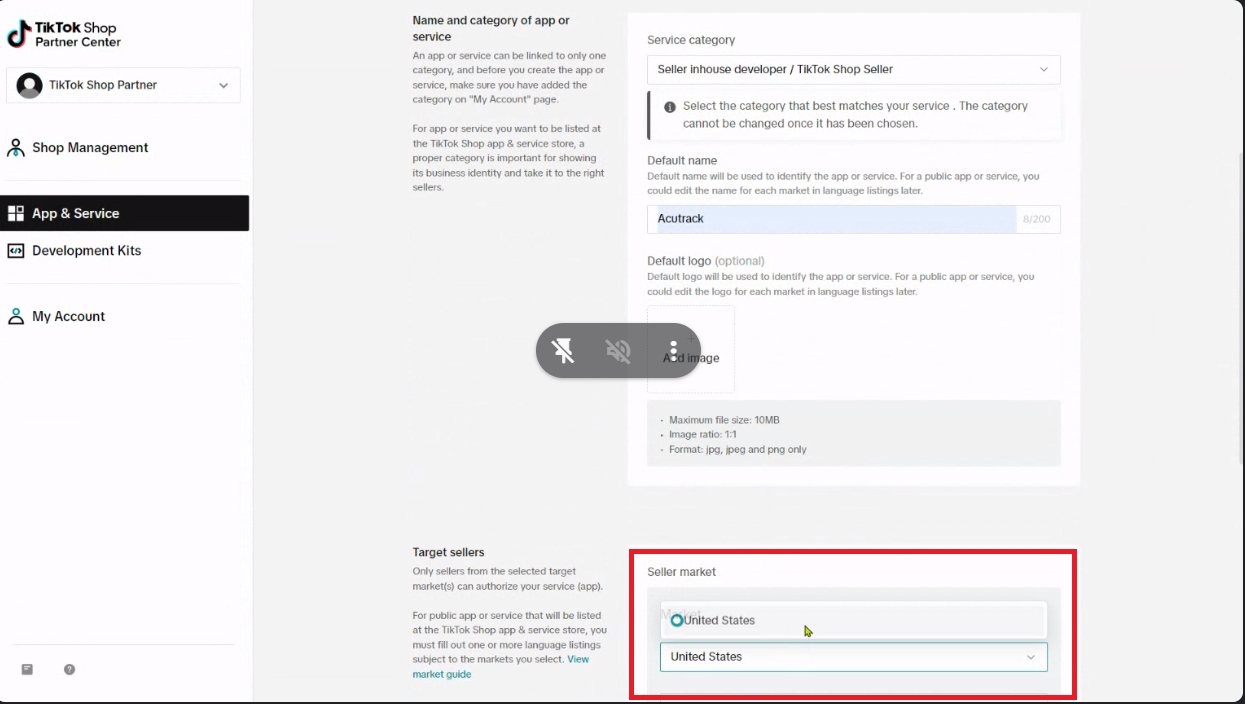This screenshot has height=704, width=1245.
Task: Open the help question mark icon
Action: pos(70,669)
